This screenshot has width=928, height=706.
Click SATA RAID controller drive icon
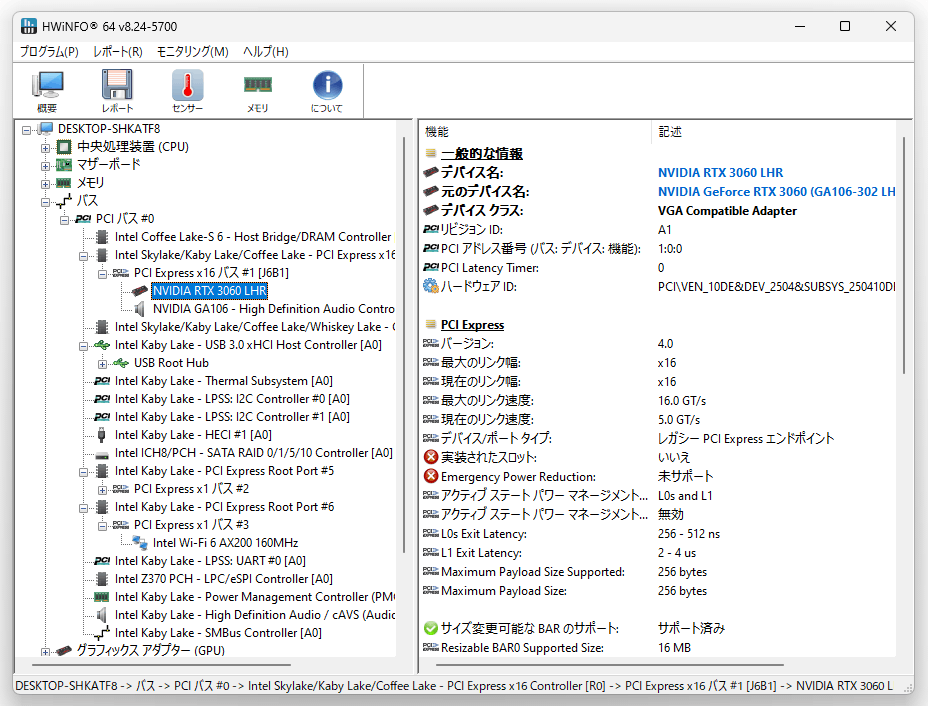[x=102, y=455]
